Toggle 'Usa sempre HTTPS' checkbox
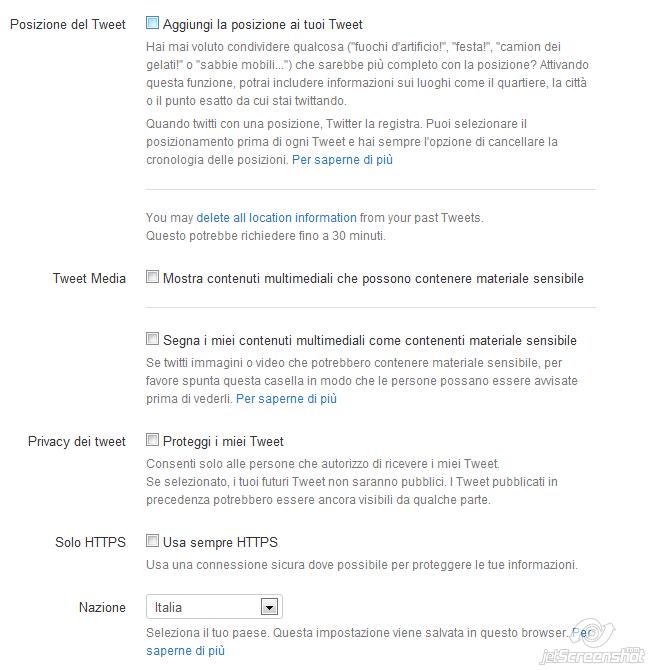 152,541
